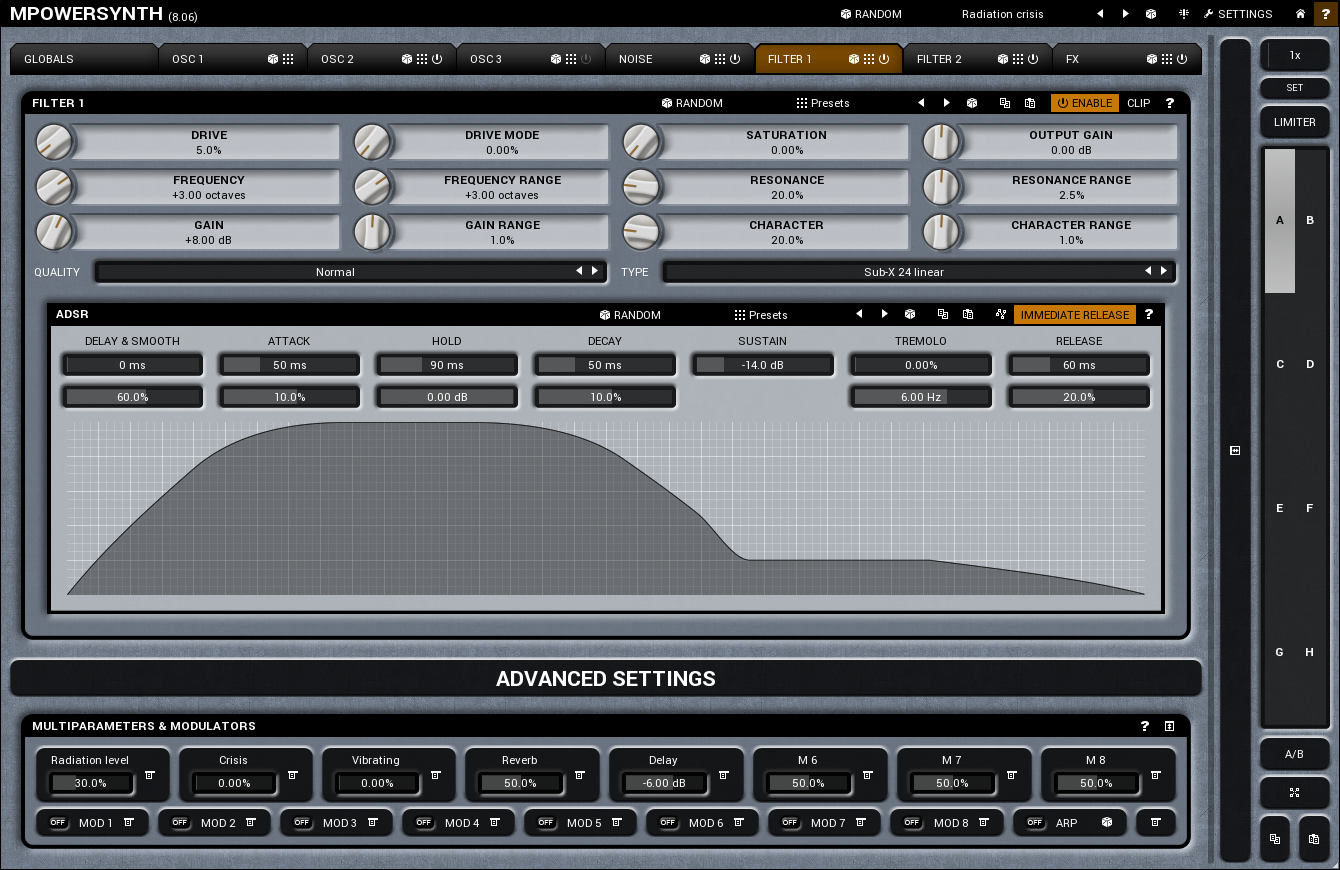The width and height of the screenshot is (1340, 870).
Task: Click the home icon in top bar
Action: (x=1300, y=14)
